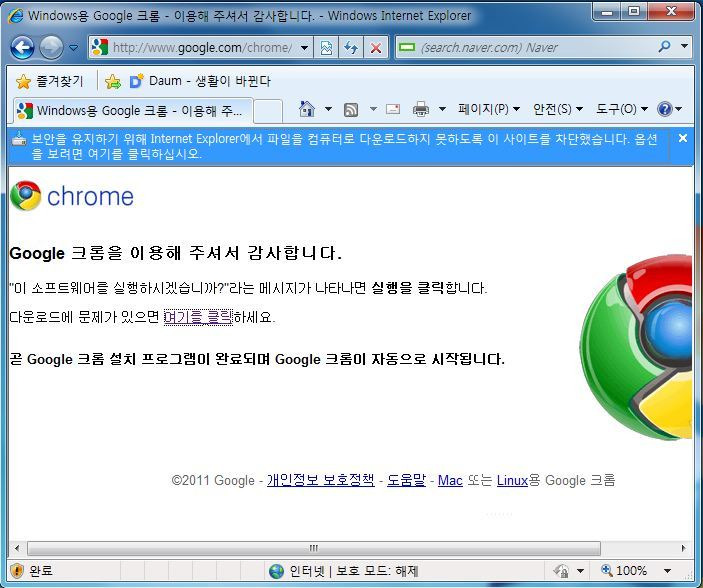This screenshot has width=703, height=588.
Task: Open the Mac download link
Action: (x=450, y=480)
